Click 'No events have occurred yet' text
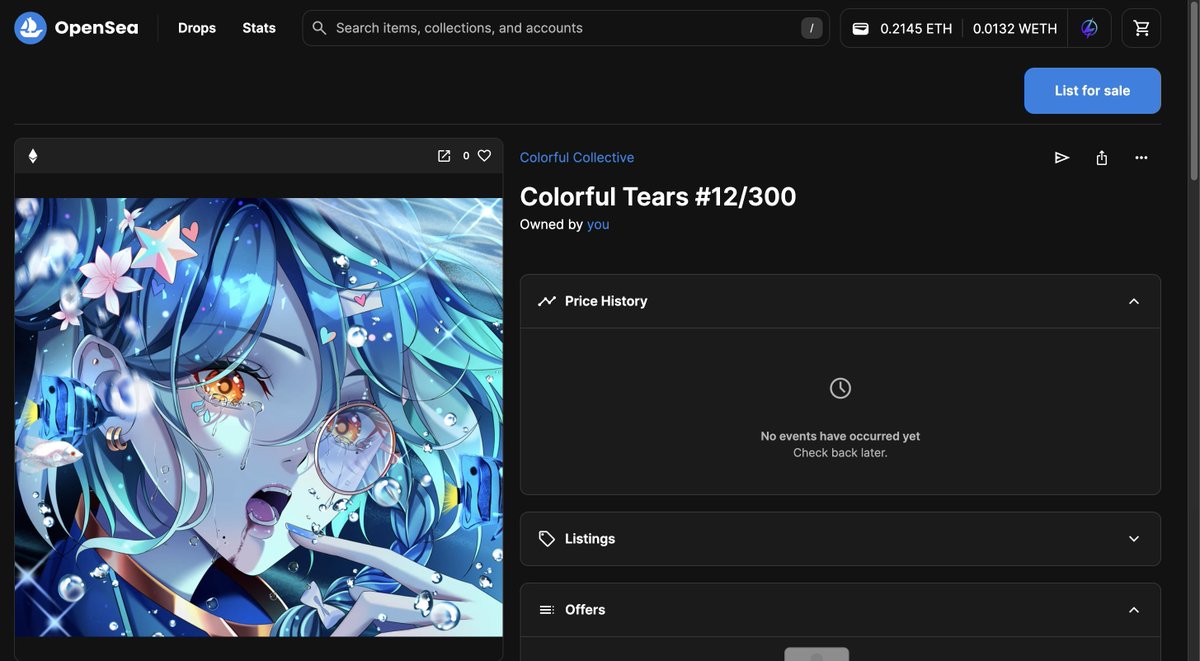1200x661 pixels. click(840, 436)
